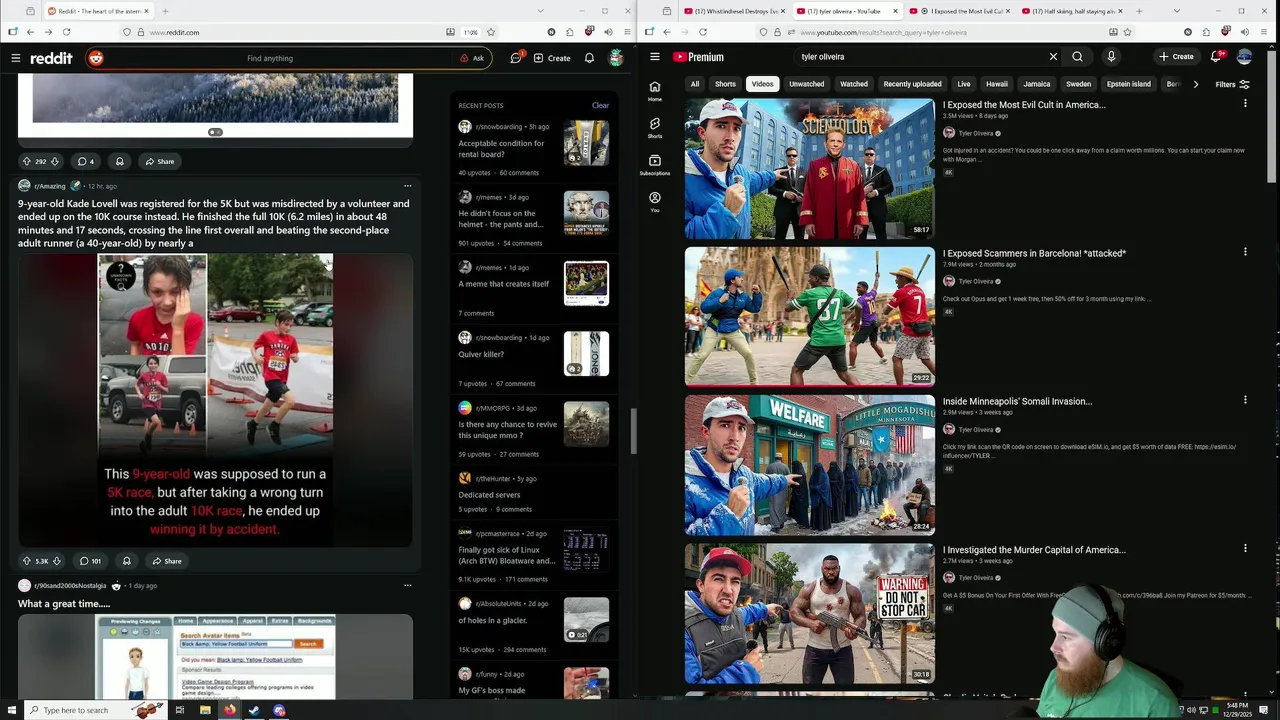This screenshot has width=1280, height=720.
Task: Open the 4 comments on the top post
Action: pos(86,161)
